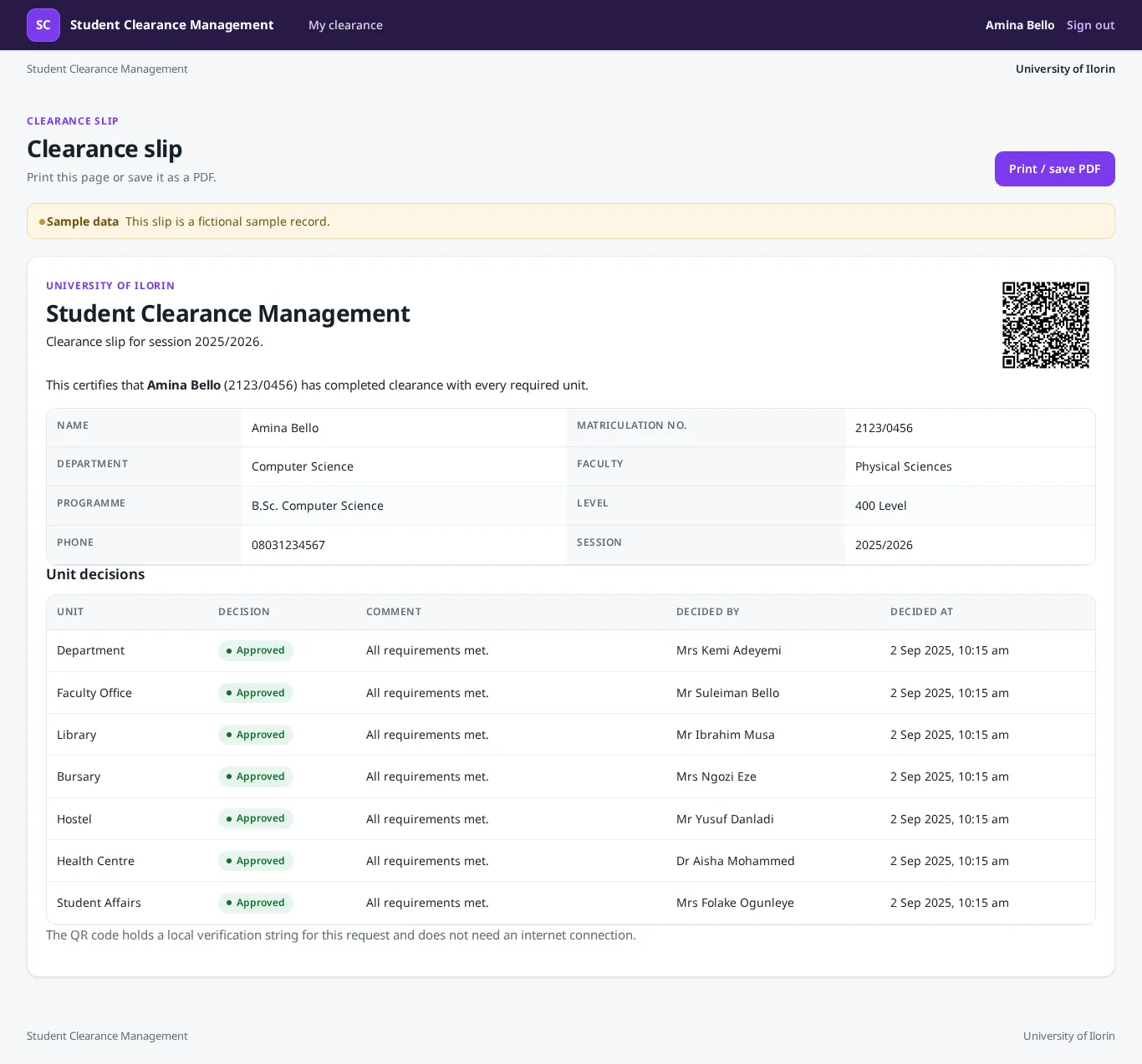The image size is (1142, 1064).
Task: Click the Mr Suleiman Bello cell
Action: [x=727, y=693]
